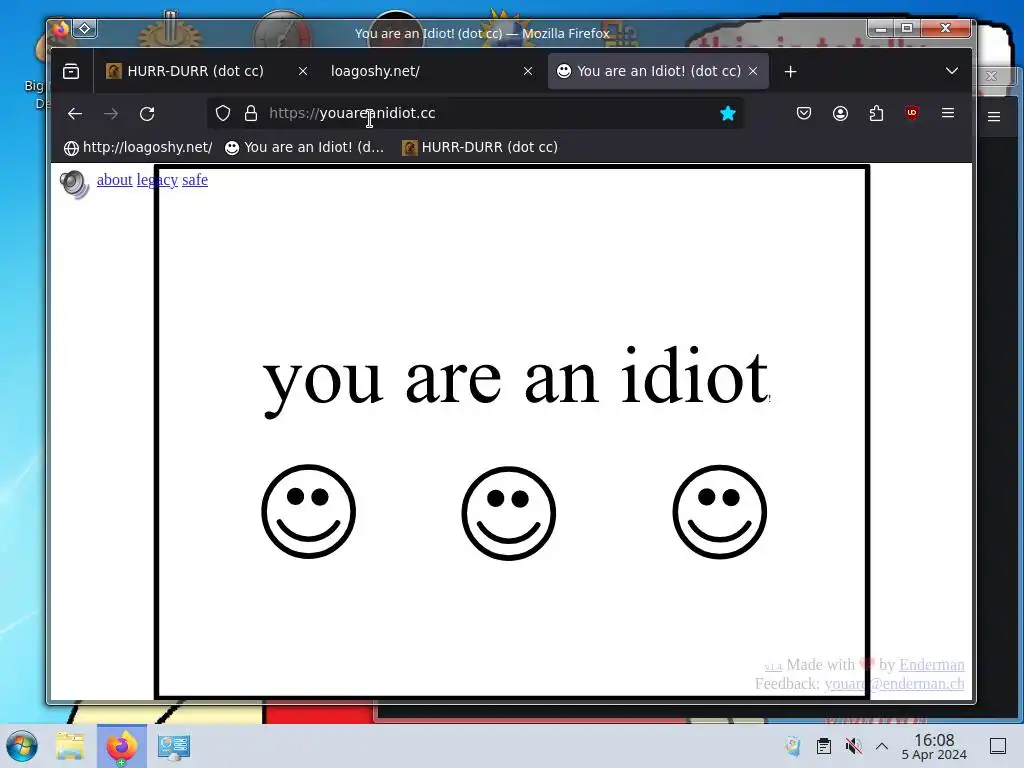Open clock showing 16:08
1024x768 pixels.
pyautogui.click(x=934, y=747)
